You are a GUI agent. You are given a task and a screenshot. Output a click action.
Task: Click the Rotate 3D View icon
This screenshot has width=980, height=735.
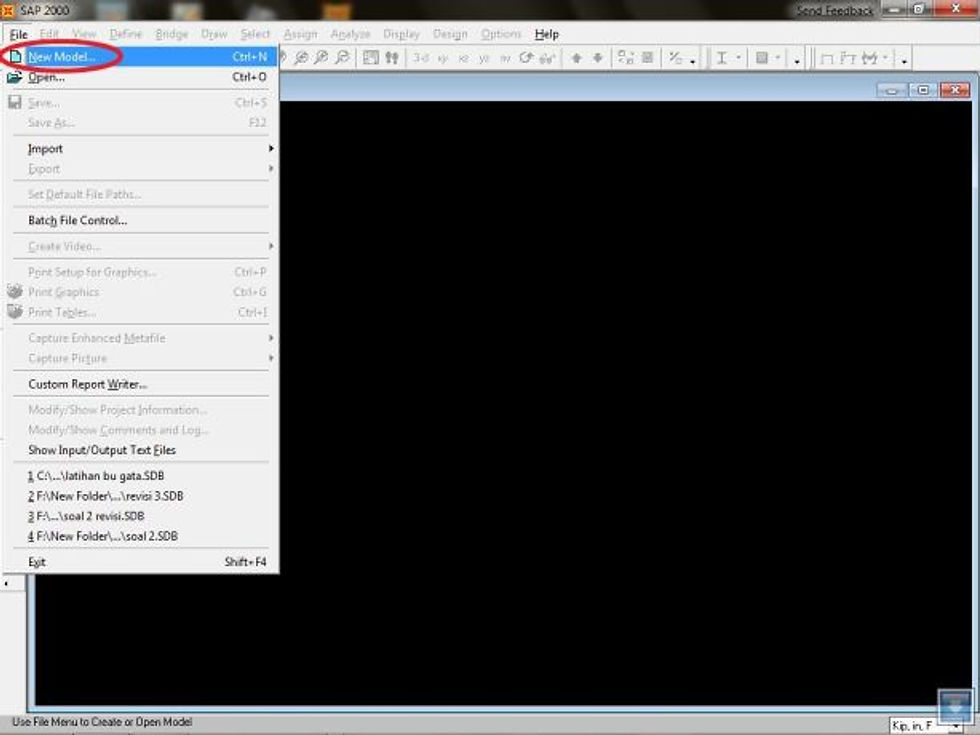526,58
